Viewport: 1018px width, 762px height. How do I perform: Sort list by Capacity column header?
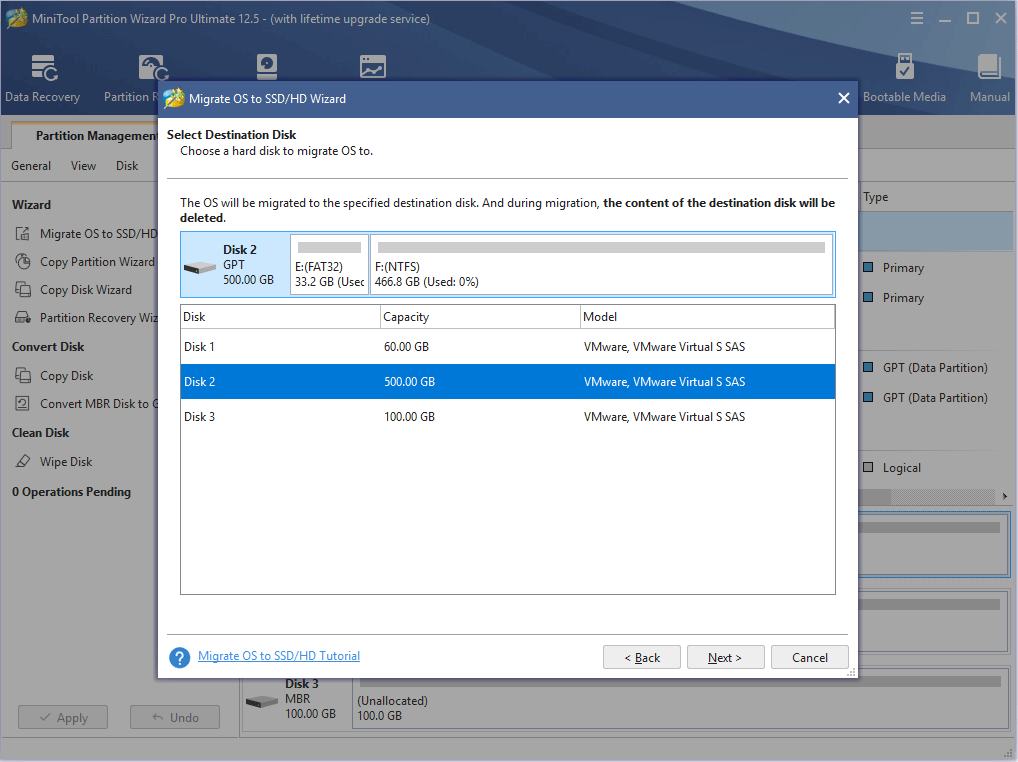pos(480,317)
